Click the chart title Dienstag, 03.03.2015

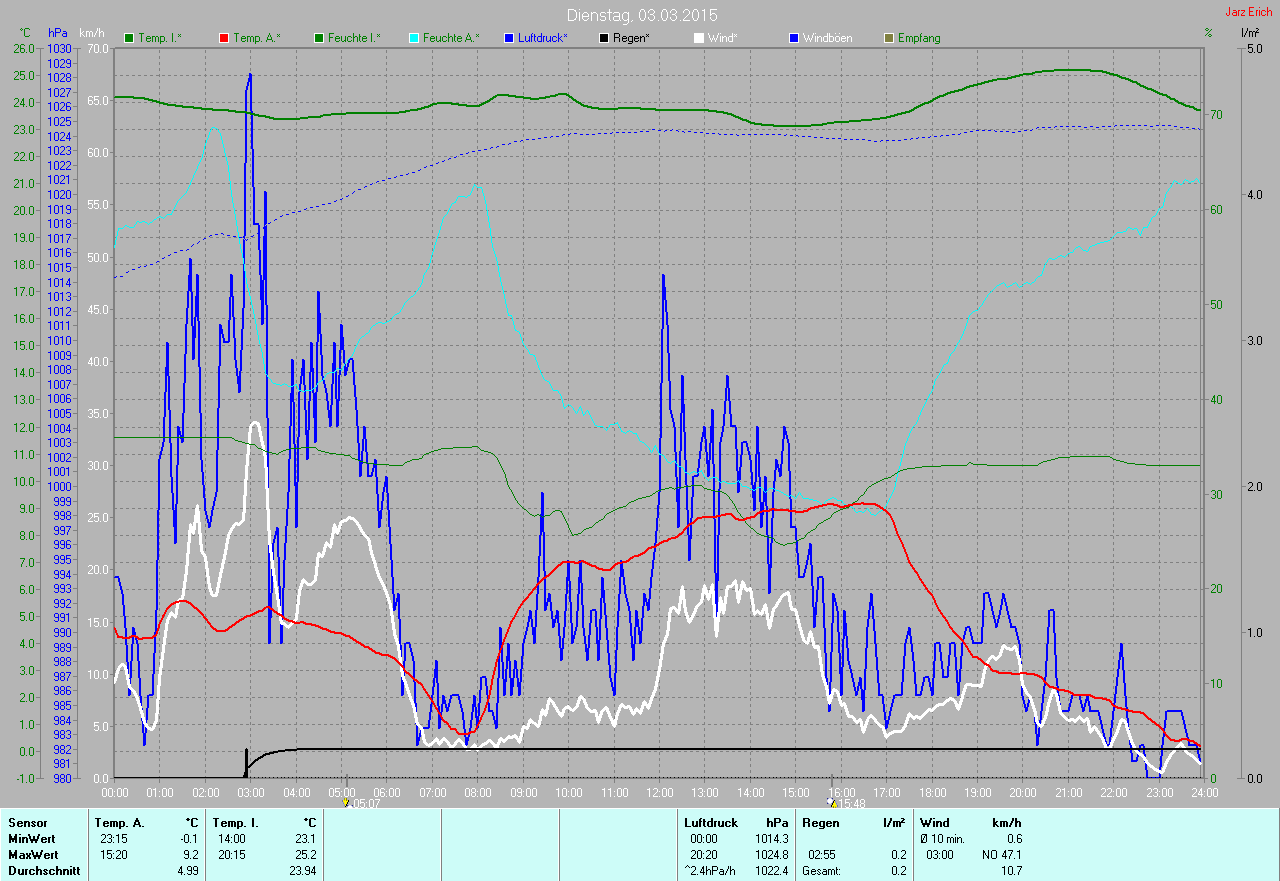click(x=642, y=15)
